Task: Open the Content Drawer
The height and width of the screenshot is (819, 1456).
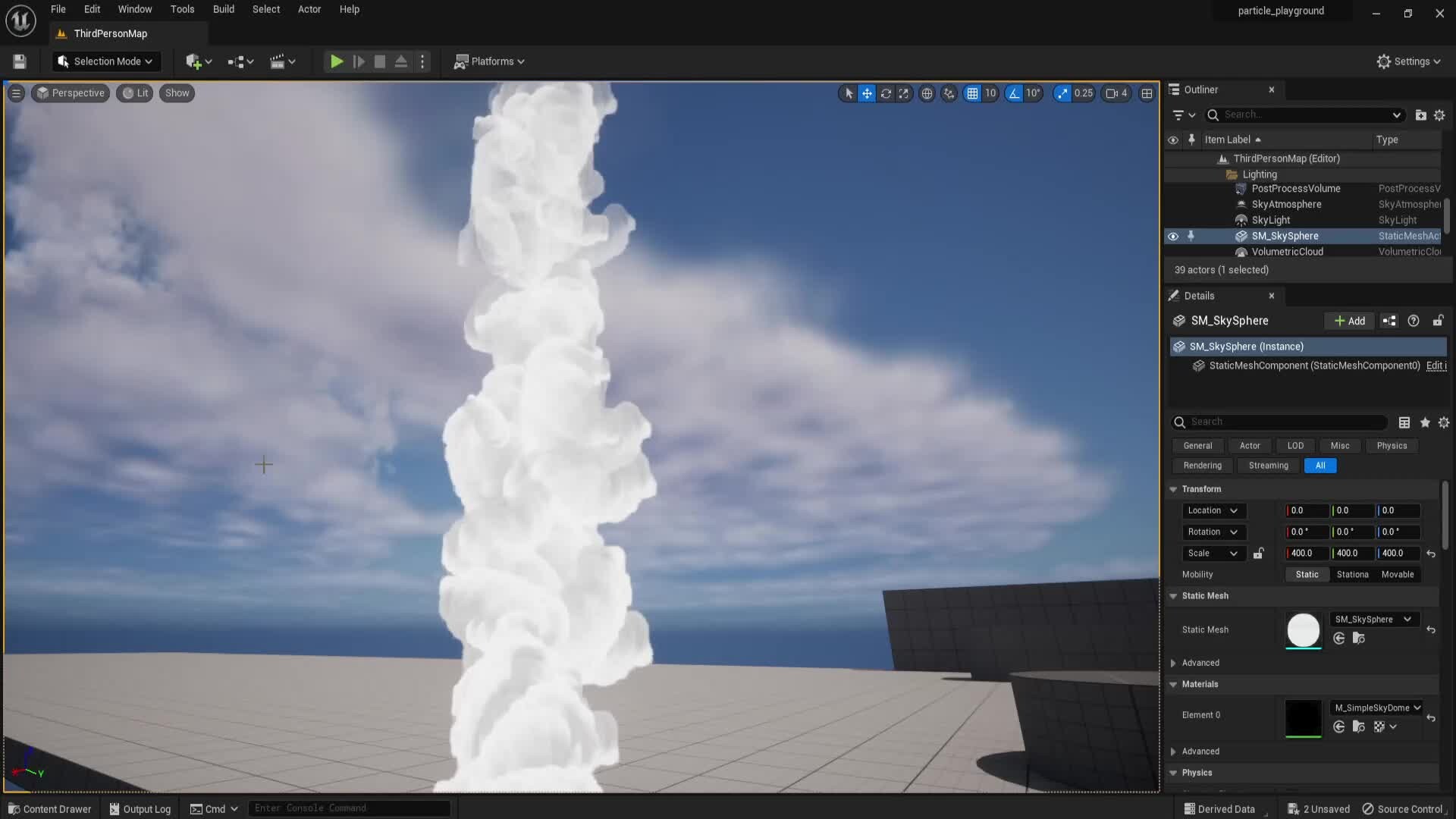Action: (x=49, y=808)
